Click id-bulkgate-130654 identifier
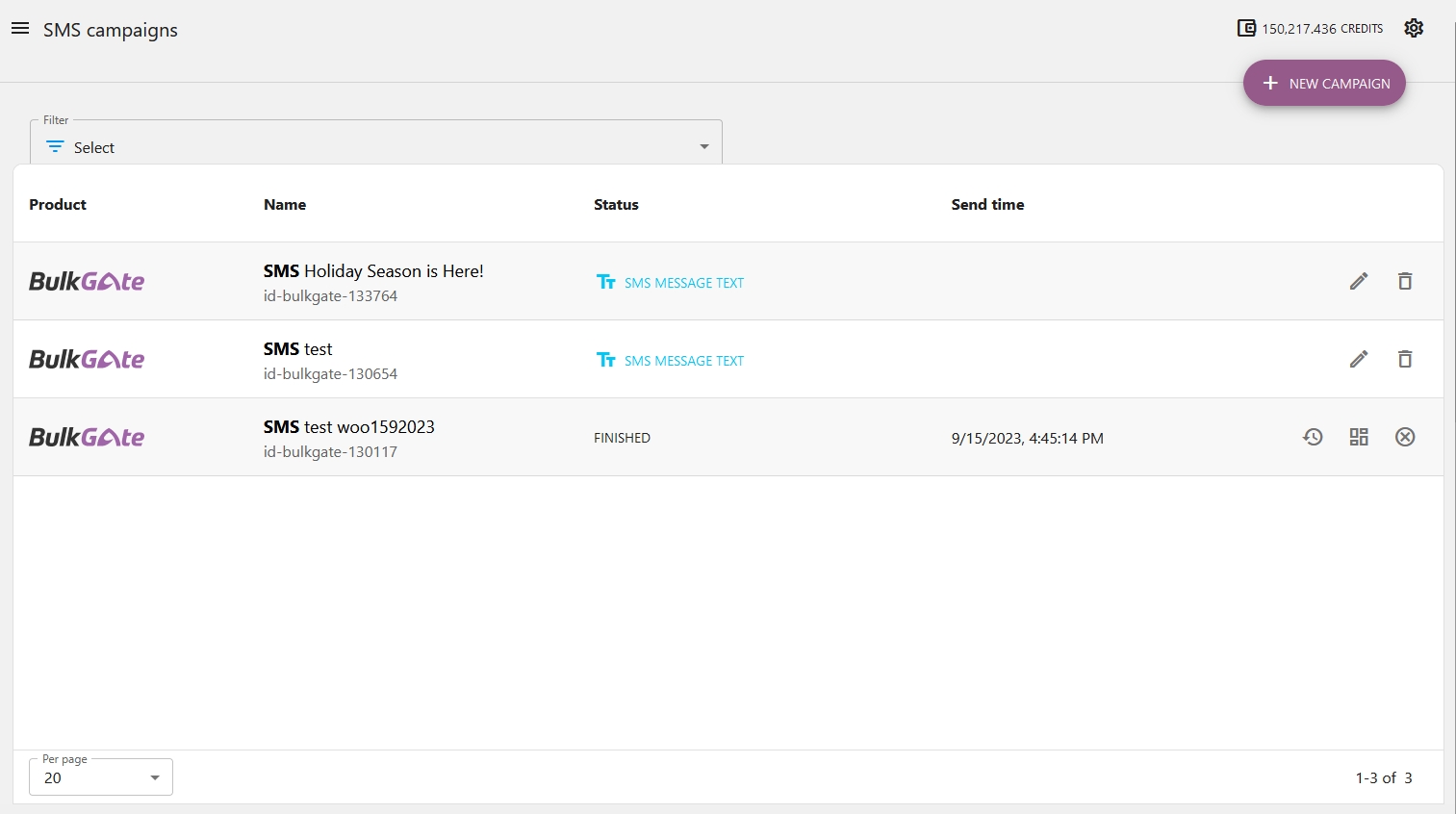 330,374
